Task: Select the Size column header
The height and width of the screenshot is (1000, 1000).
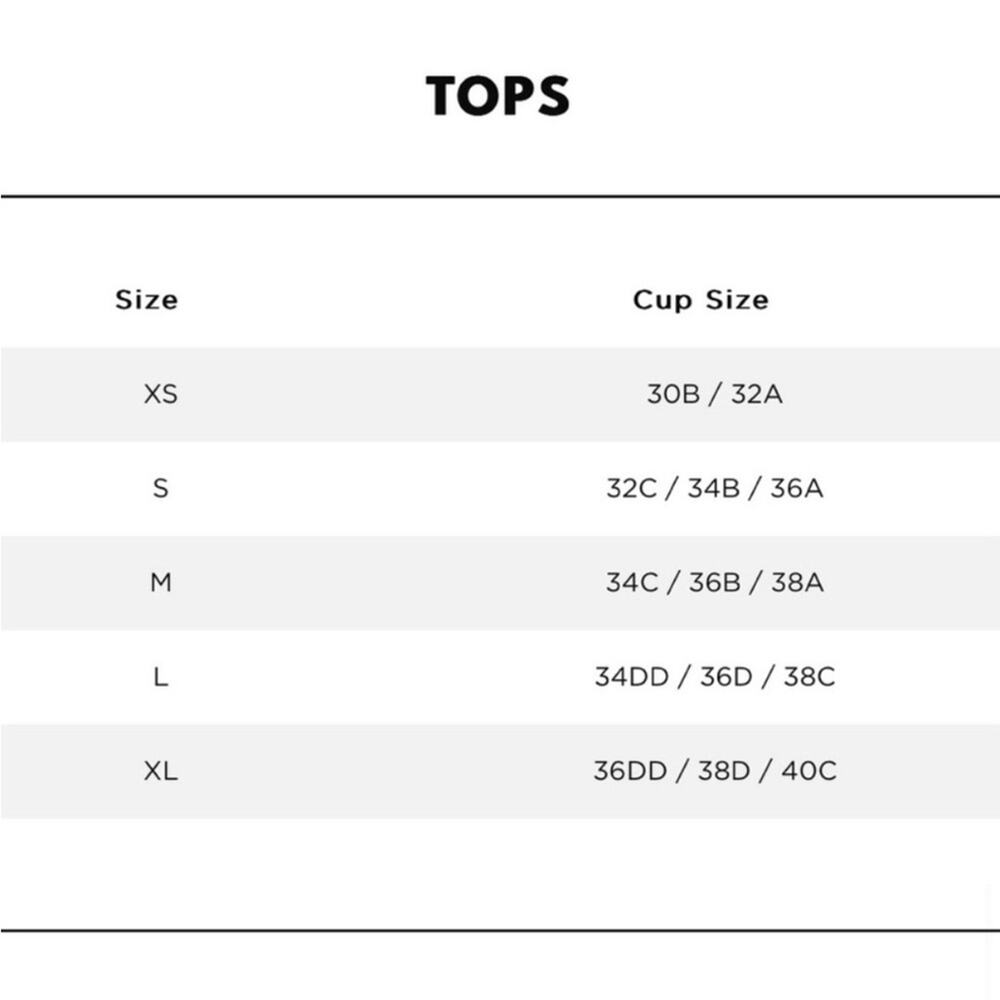Action: (147, 300)
